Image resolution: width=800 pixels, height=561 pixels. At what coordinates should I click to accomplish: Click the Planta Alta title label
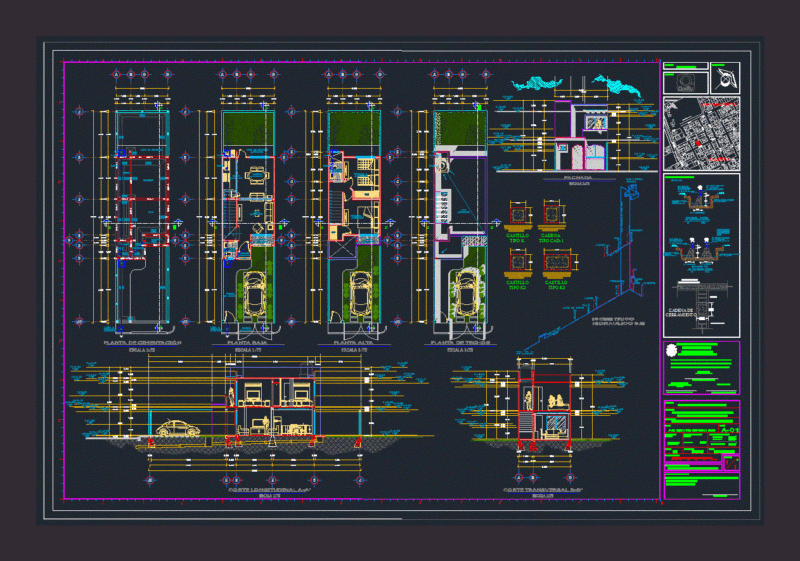click(354, 343)
